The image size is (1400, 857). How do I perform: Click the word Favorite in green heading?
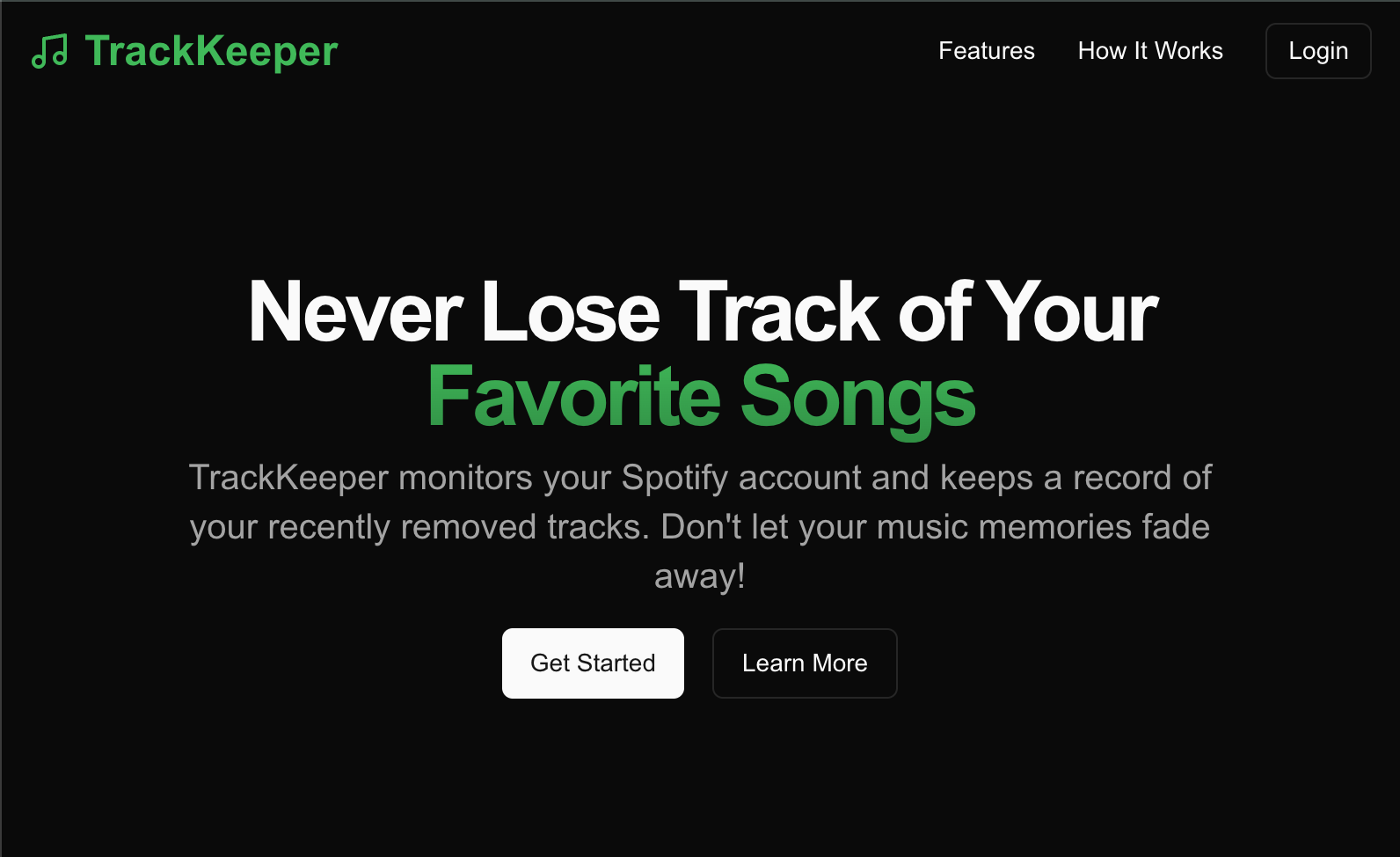[x=573, y=398]
